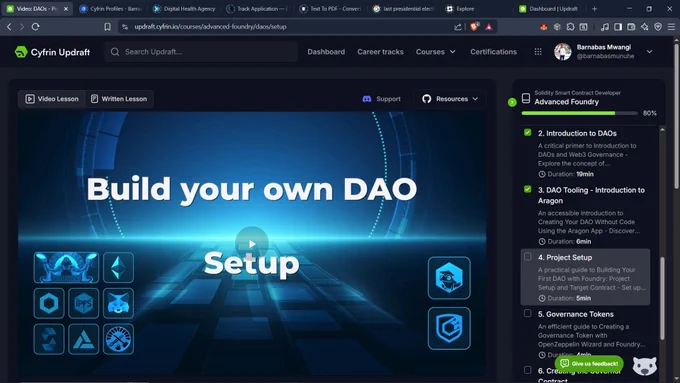The height and width of the screenshot is (383, 680).
Task: Reload the page with refresh icon
Action: pyautogui.click(x=36, y=26)
